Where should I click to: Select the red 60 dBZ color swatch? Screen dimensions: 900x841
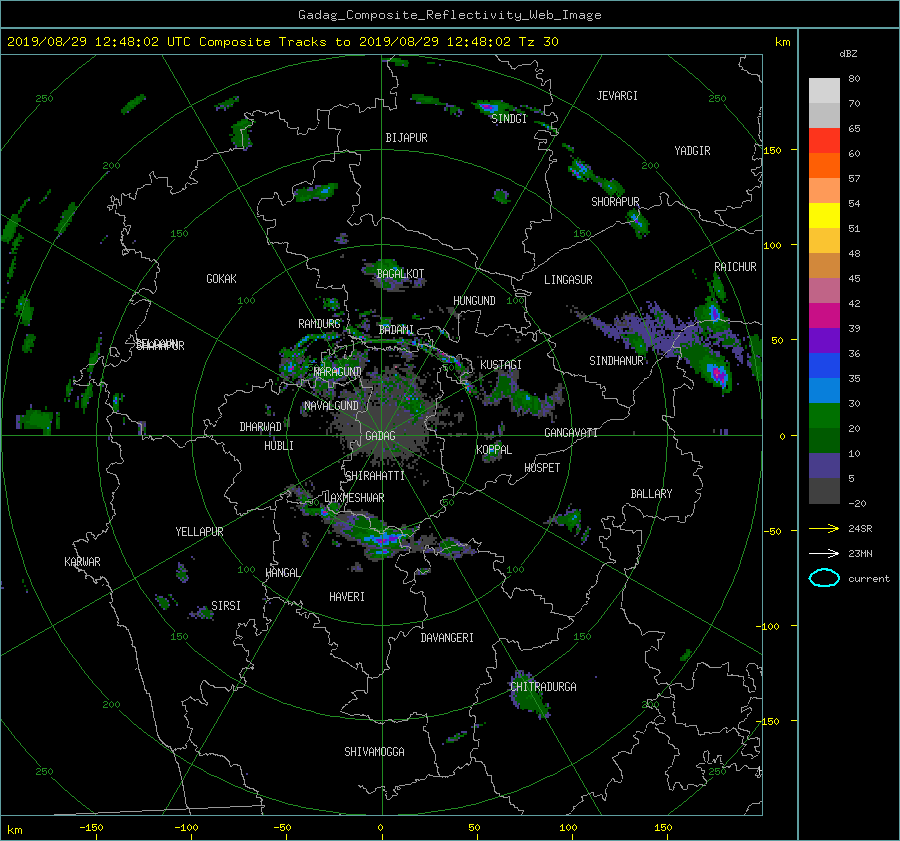pos(824,140)
